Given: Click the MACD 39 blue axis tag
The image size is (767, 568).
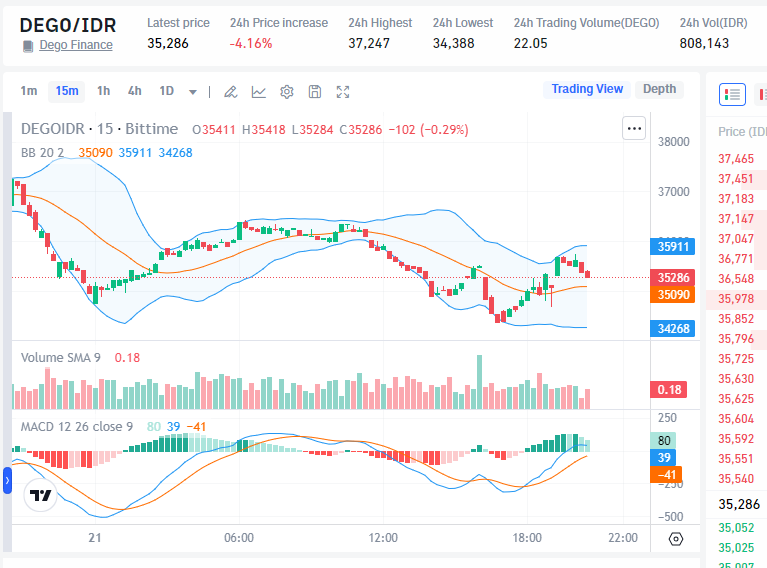Looking at the screenshot, I should [663, 457].
